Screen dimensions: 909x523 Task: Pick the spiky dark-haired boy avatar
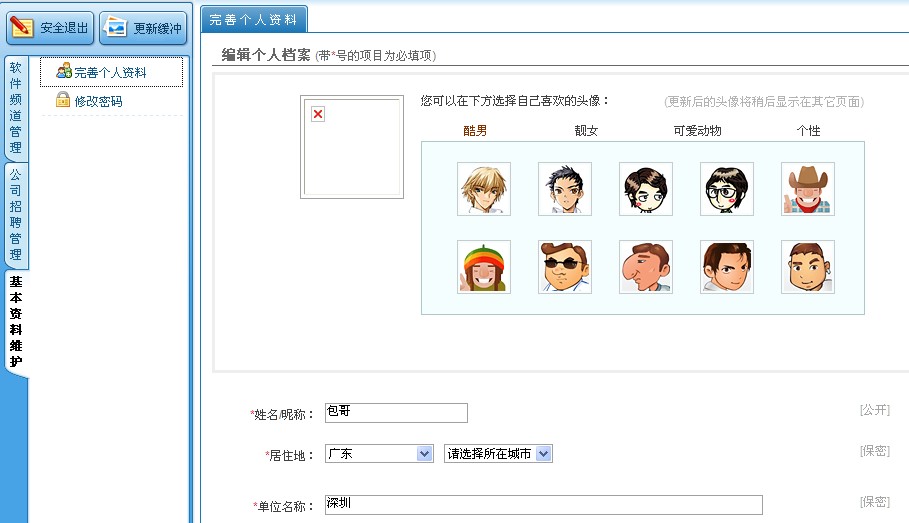tap(565, 189)
